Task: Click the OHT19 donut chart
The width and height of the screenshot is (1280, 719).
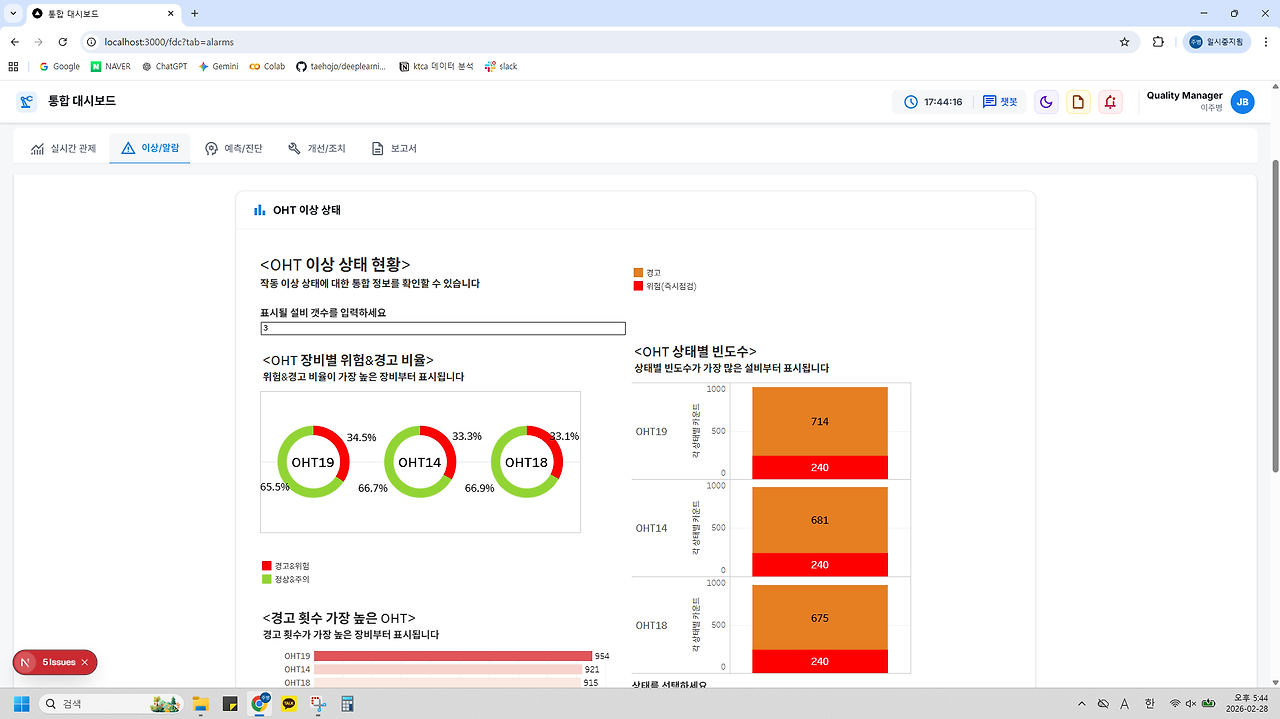Action: (x=313, y=462)
